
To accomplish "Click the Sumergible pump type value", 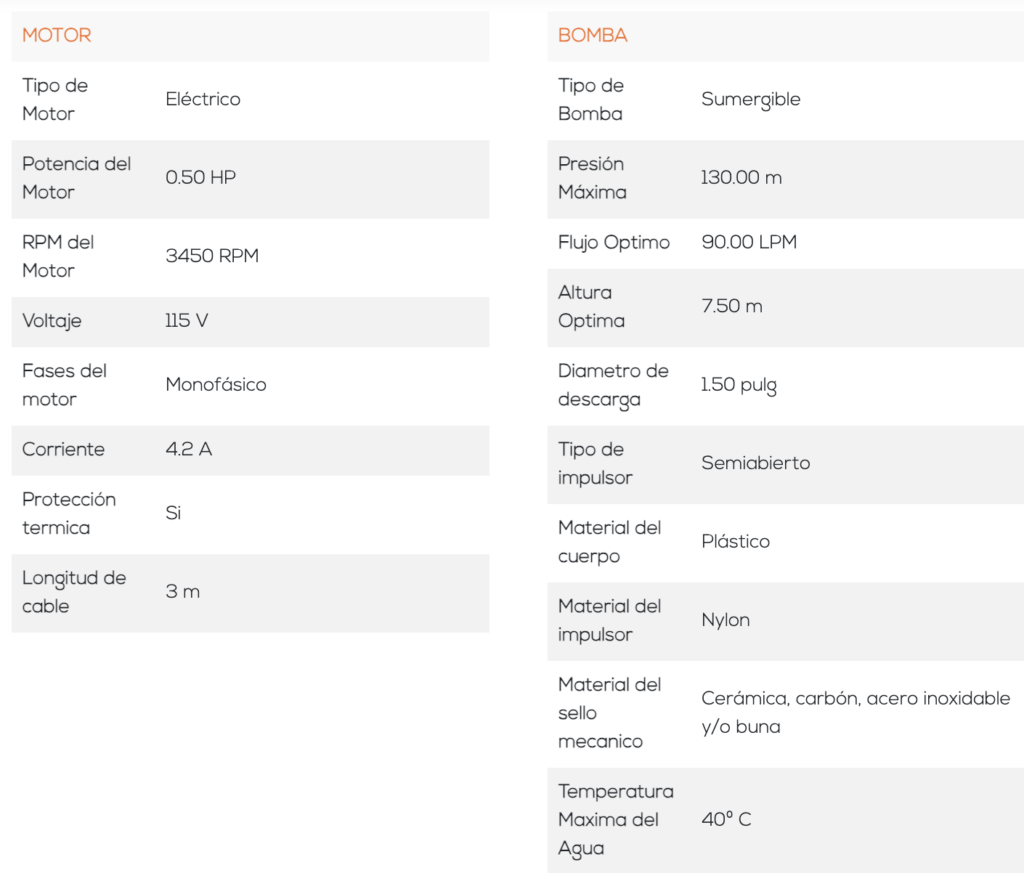I will 751,99.
